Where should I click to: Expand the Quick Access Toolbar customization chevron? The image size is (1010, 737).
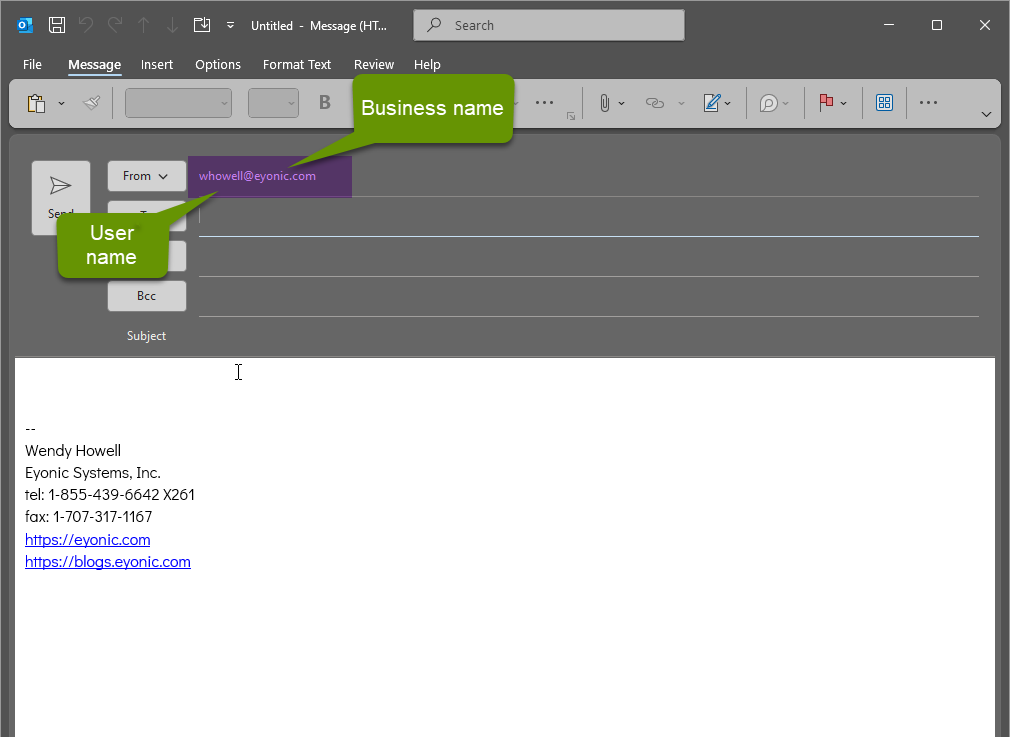(x=230, y=25)
